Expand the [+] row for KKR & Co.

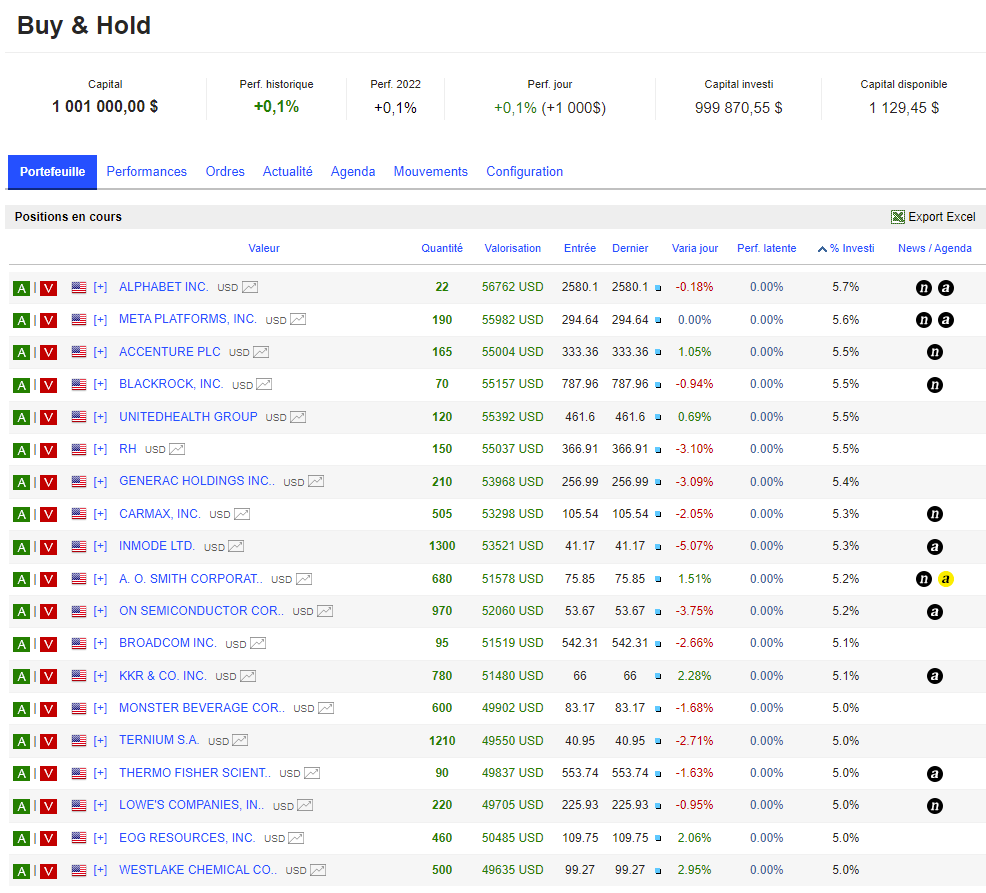100,676
